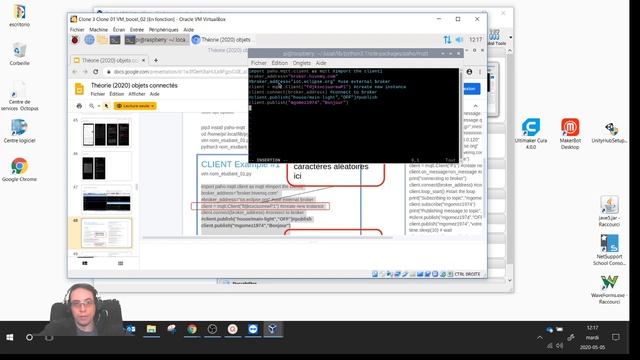Open the Lecture seule dropdown
The width and height of the screenshot is (640, 360).
click(x=135, y=106)
